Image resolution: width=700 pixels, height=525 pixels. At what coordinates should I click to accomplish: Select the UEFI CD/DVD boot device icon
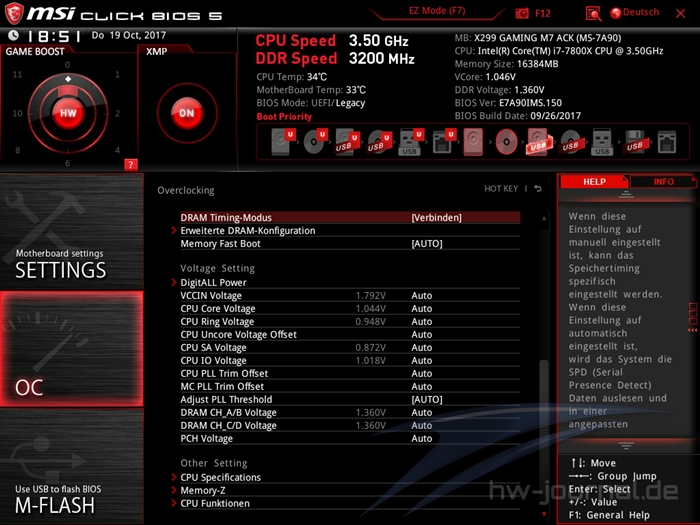[315, 142]
